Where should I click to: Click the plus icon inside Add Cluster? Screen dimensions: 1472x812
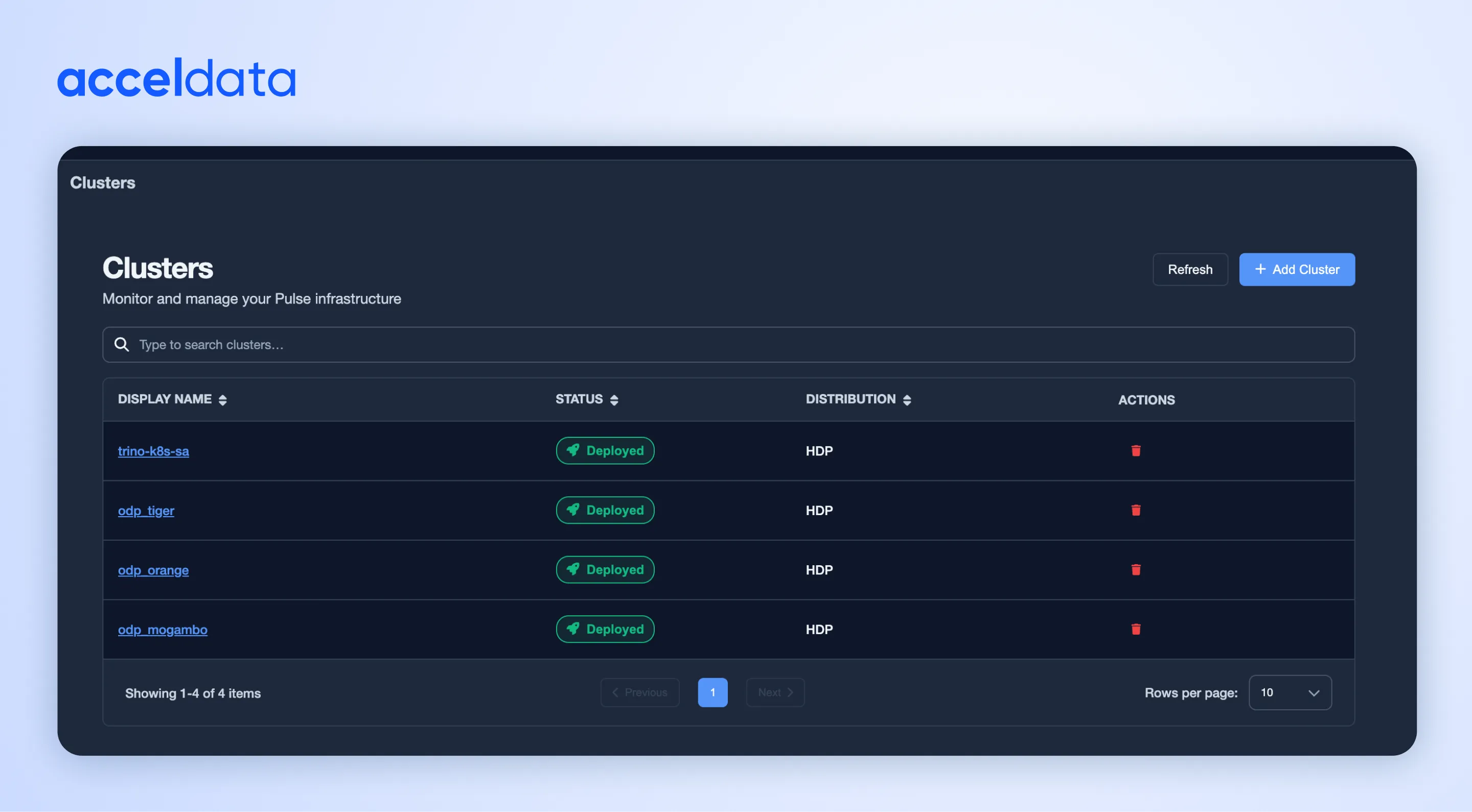(x=1260, y=269)
